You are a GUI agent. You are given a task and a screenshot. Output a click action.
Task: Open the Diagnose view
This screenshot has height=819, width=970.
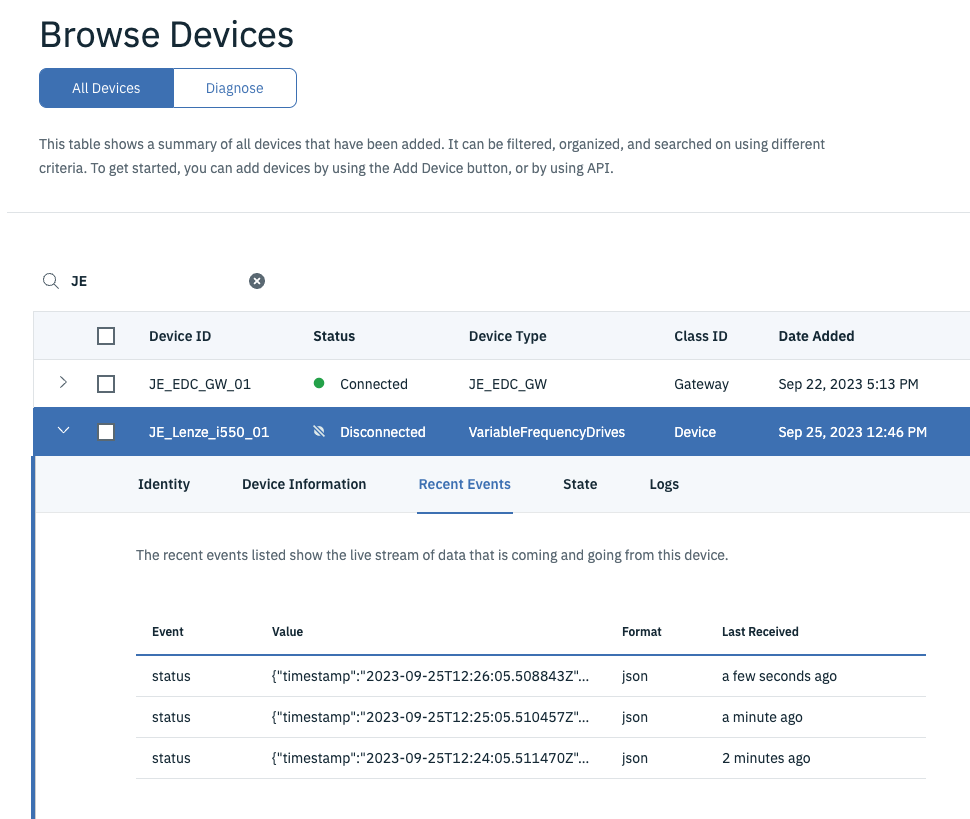(234, 88)
